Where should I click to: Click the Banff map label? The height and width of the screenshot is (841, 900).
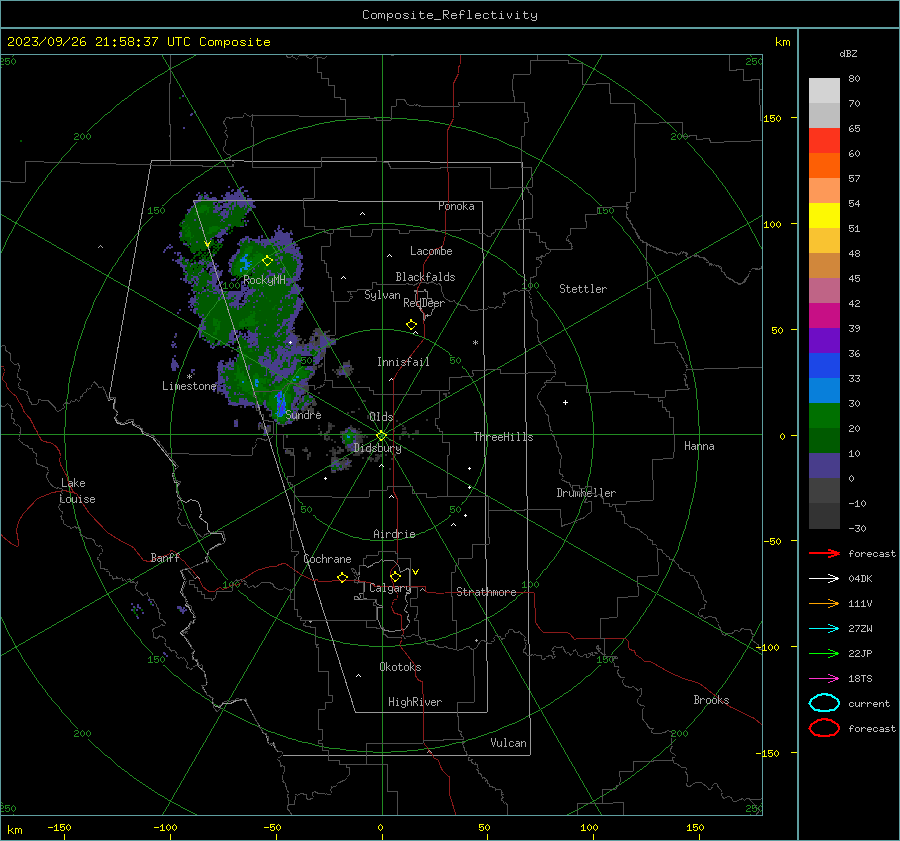click(x=165, y=558)
